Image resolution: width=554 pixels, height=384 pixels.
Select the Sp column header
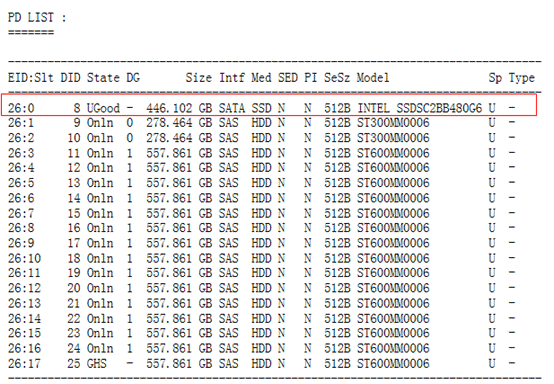495,77
